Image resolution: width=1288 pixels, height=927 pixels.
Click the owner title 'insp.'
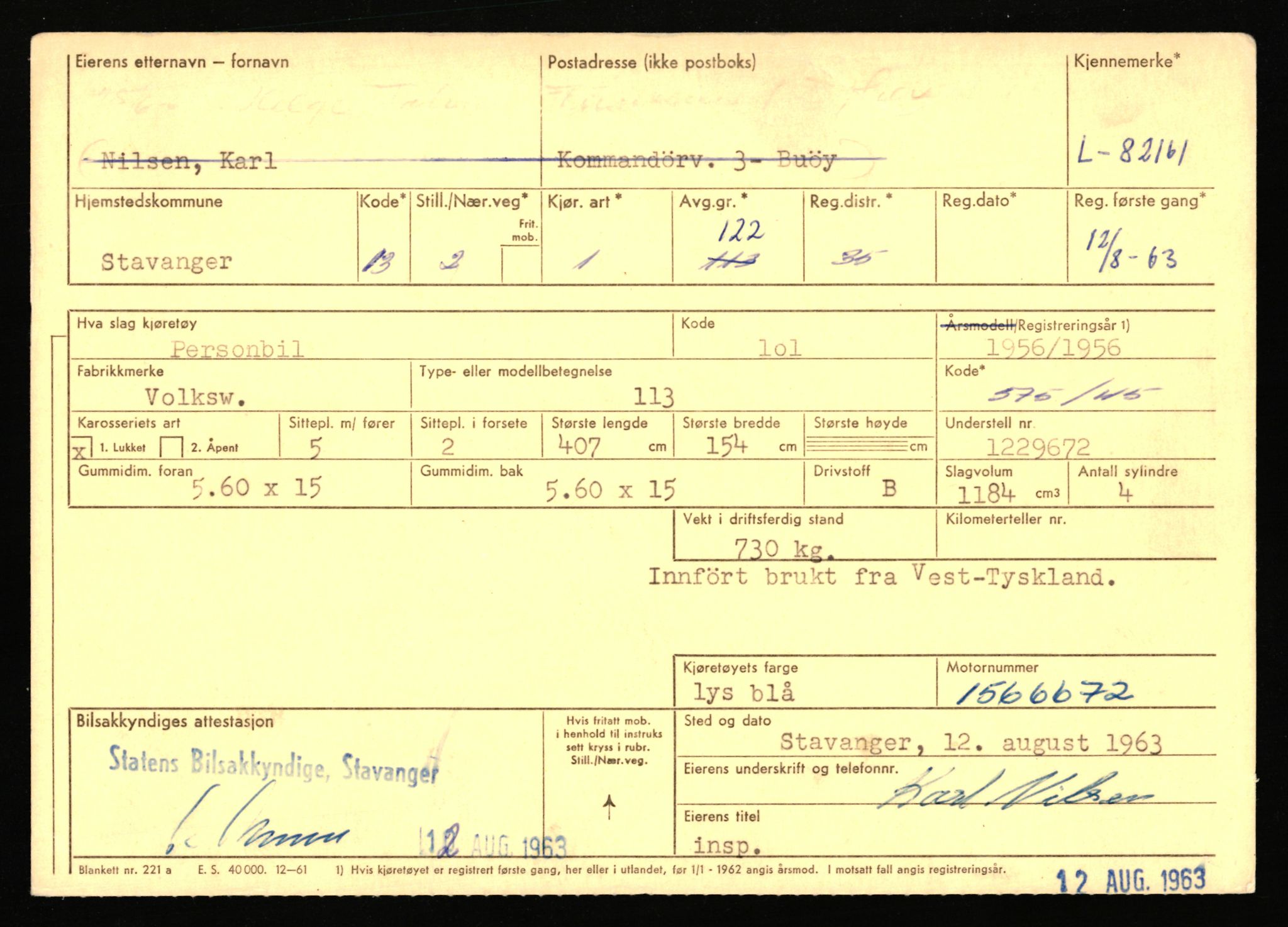728,846
